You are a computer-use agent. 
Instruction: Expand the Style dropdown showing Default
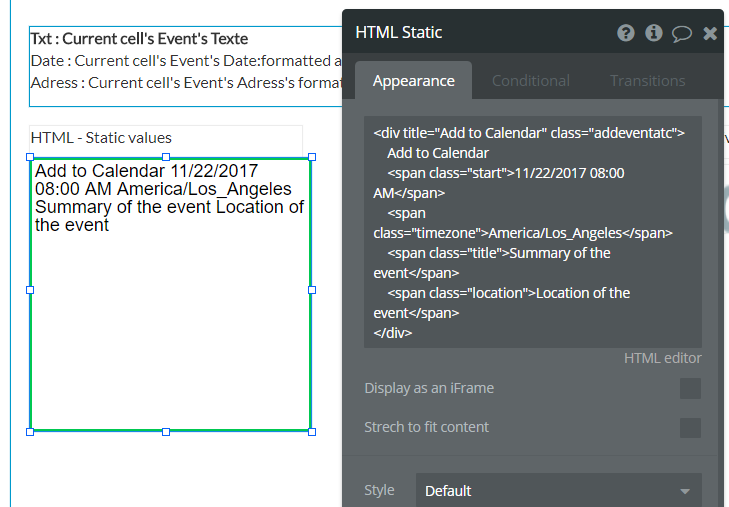click(558, 491)
